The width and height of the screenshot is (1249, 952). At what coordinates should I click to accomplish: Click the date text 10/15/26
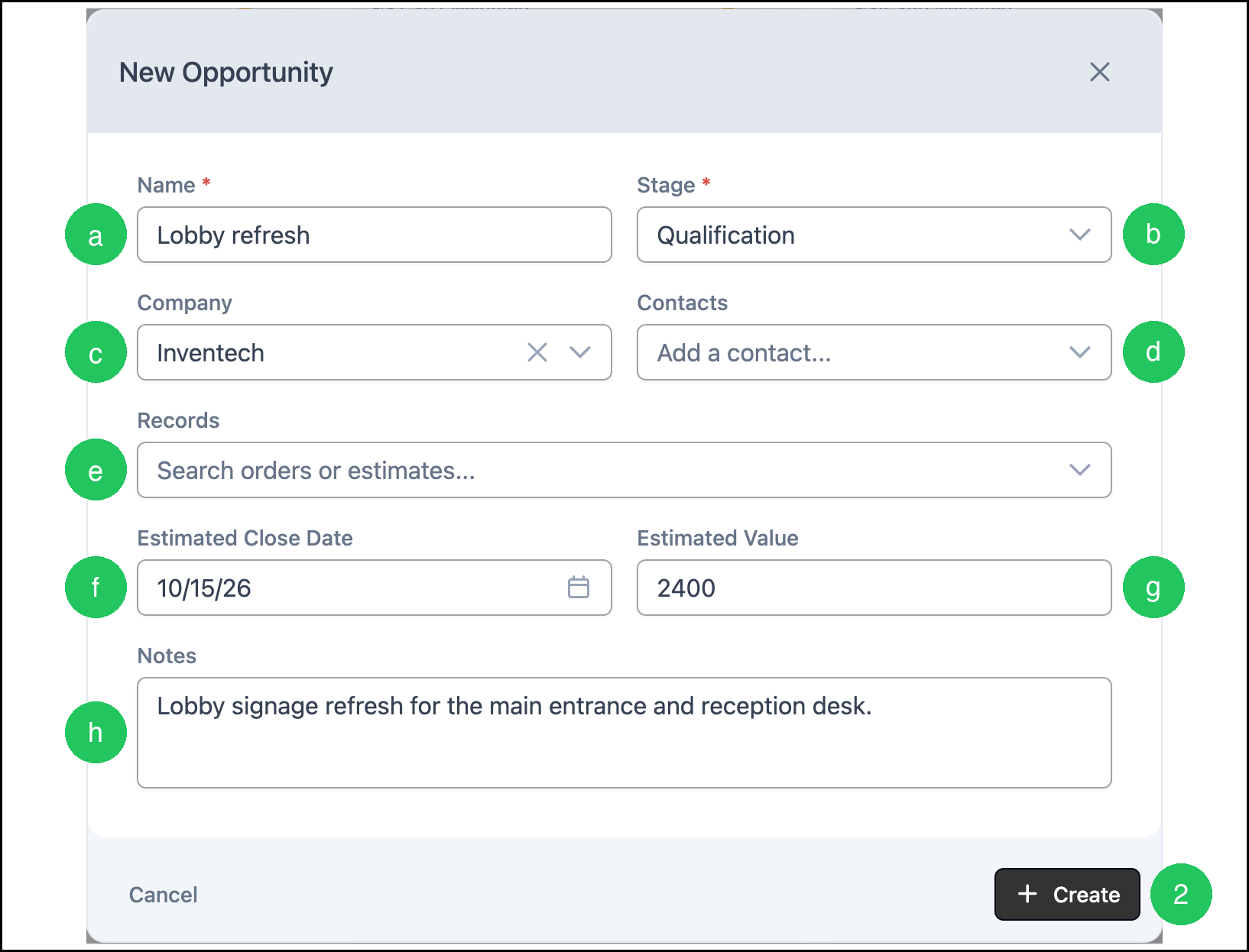[204, 588]
